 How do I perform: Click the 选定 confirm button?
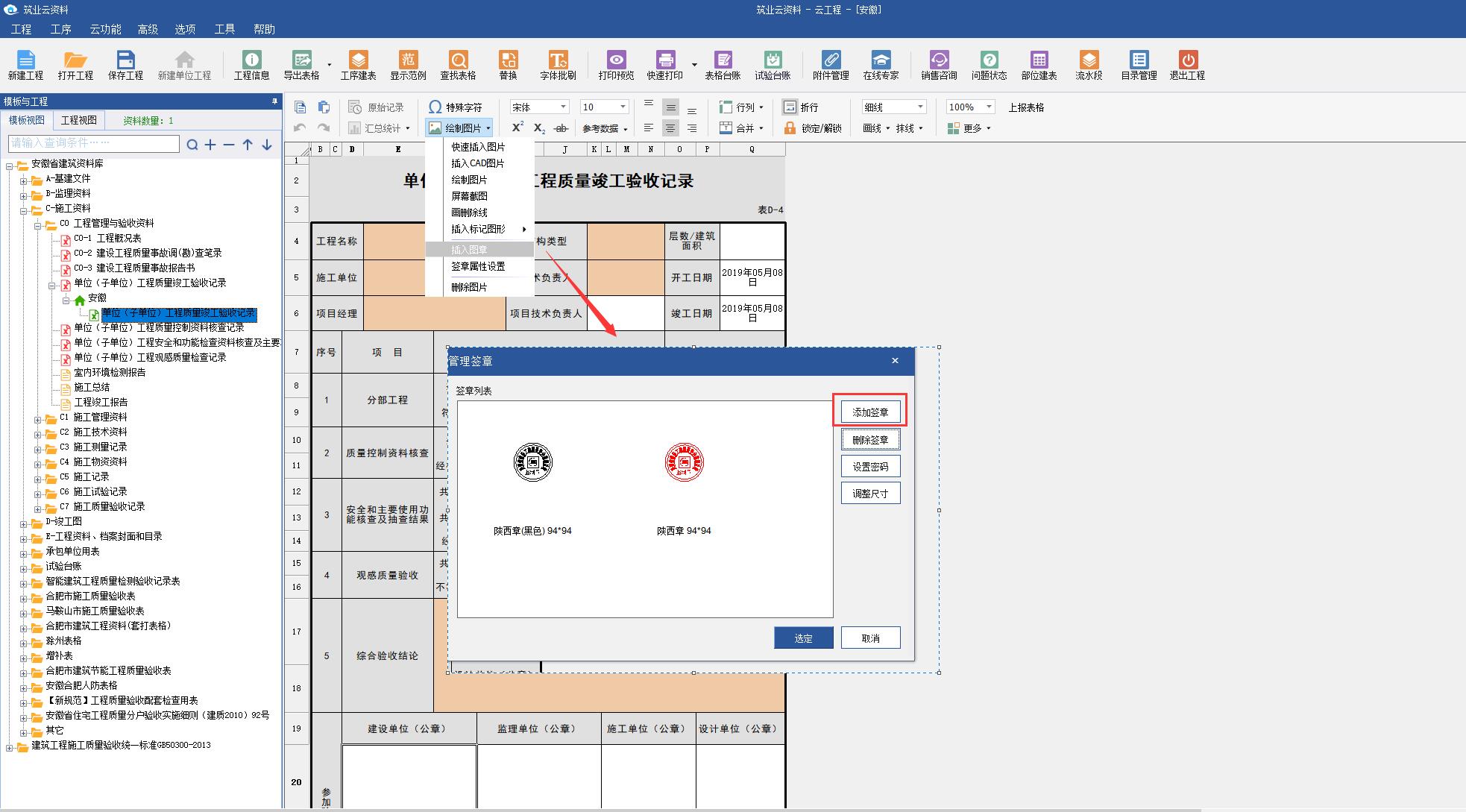803,638
